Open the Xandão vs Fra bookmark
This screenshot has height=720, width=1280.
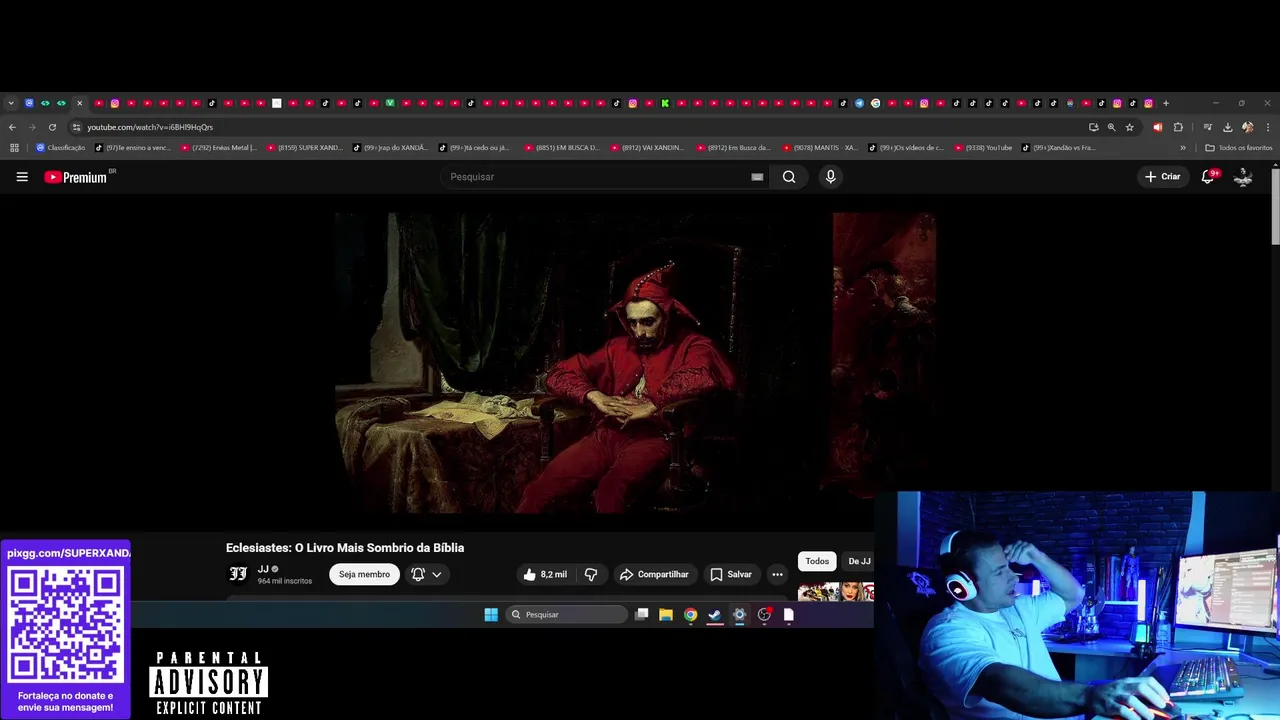(x=1058, y=148)
